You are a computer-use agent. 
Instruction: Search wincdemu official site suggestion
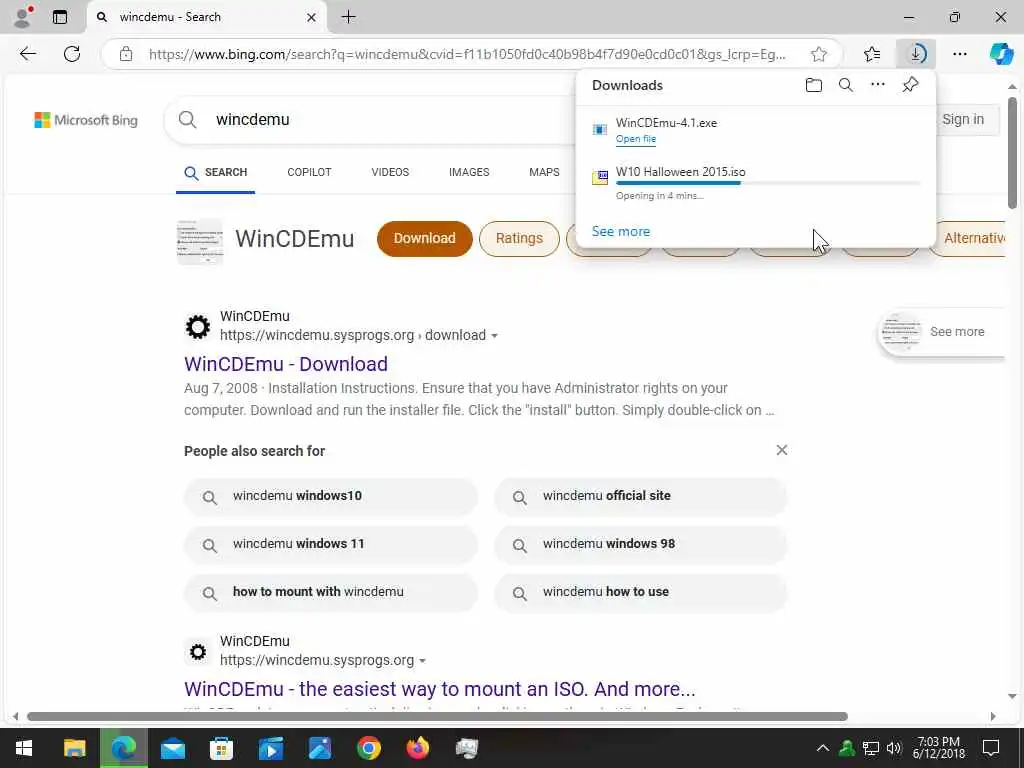click(x=641, y=496)
